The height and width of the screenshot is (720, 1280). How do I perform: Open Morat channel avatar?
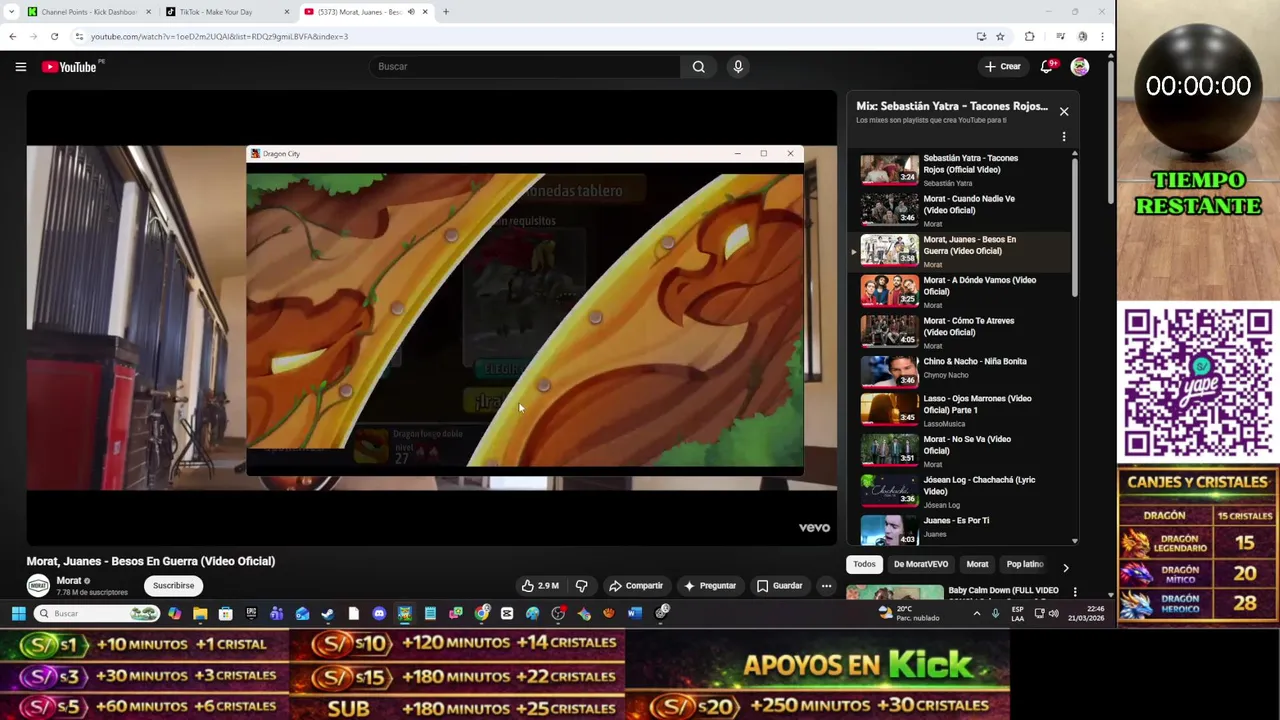coord(38,586)
